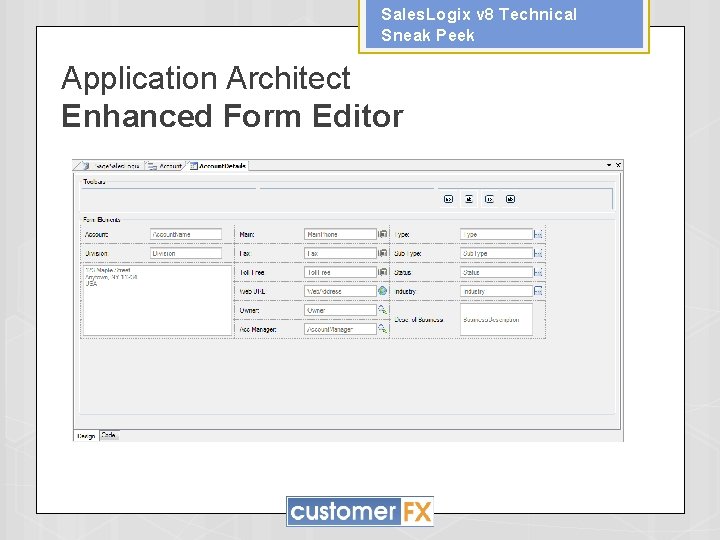720x540 pixels.
Task: Select the Type input field
Action: pos(496,234)
